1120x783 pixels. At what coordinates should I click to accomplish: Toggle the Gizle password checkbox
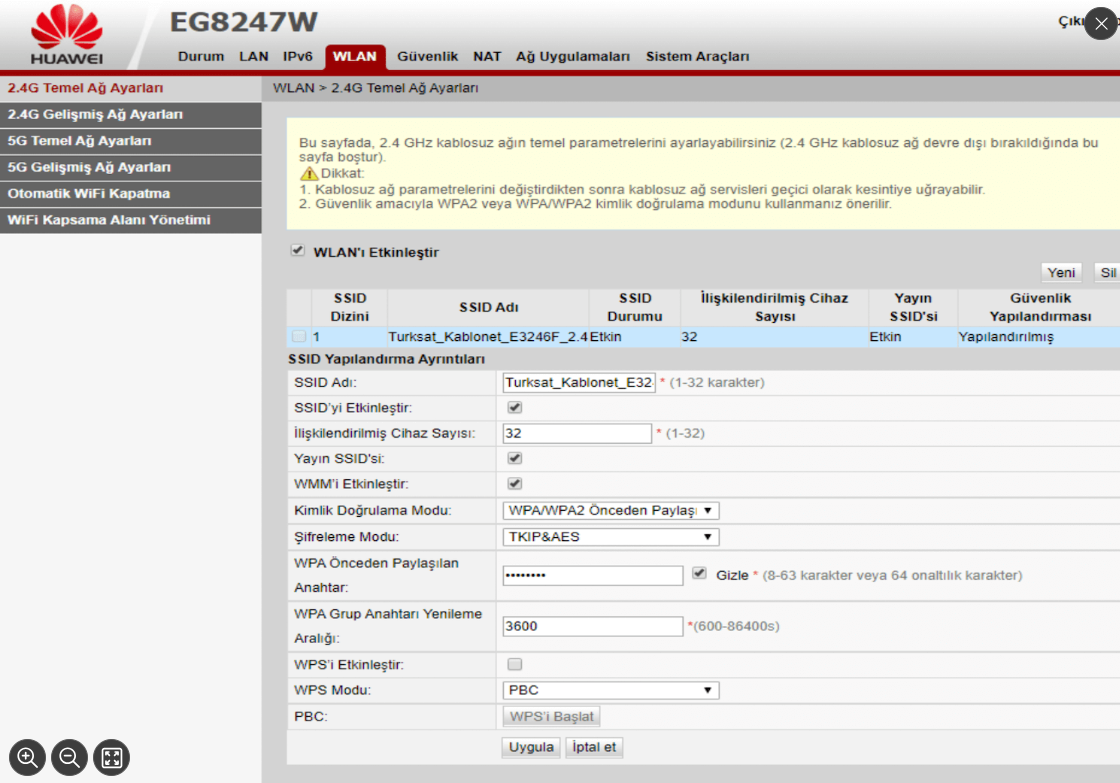[x=699, y=574]
